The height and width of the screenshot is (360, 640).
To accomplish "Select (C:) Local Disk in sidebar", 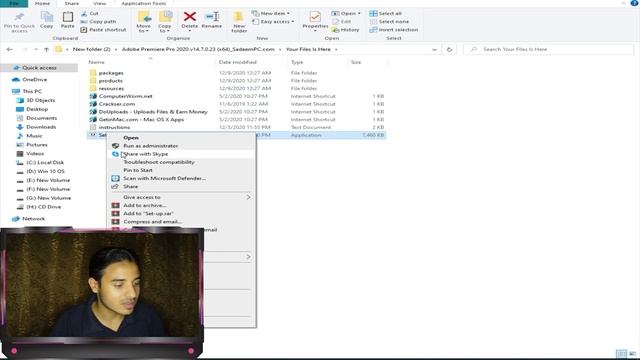I will pyautogui.click(x=45, y=162).
